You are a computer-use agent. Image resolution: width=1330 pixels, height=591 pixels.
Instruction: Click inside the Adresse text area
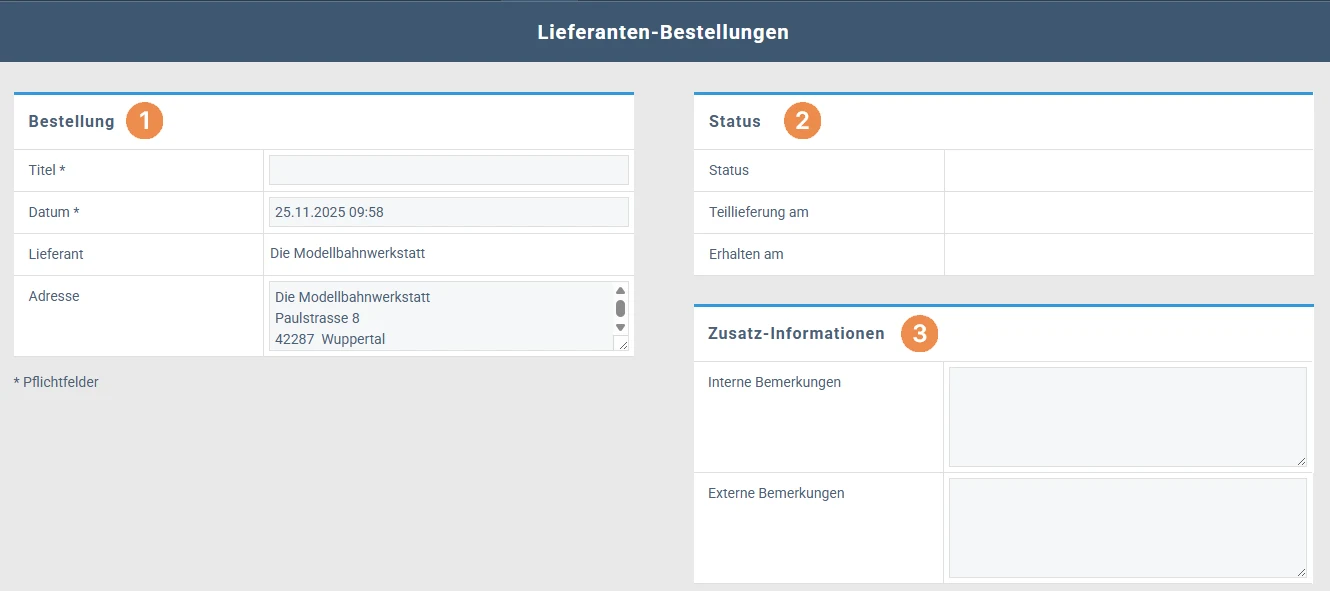tap(440, 316)
